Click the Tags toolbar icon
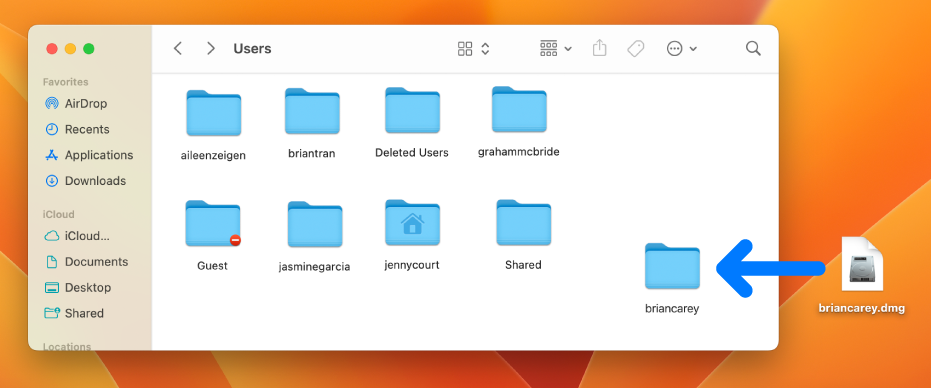This screenshot has height=388, width=931. click(636, 49)
